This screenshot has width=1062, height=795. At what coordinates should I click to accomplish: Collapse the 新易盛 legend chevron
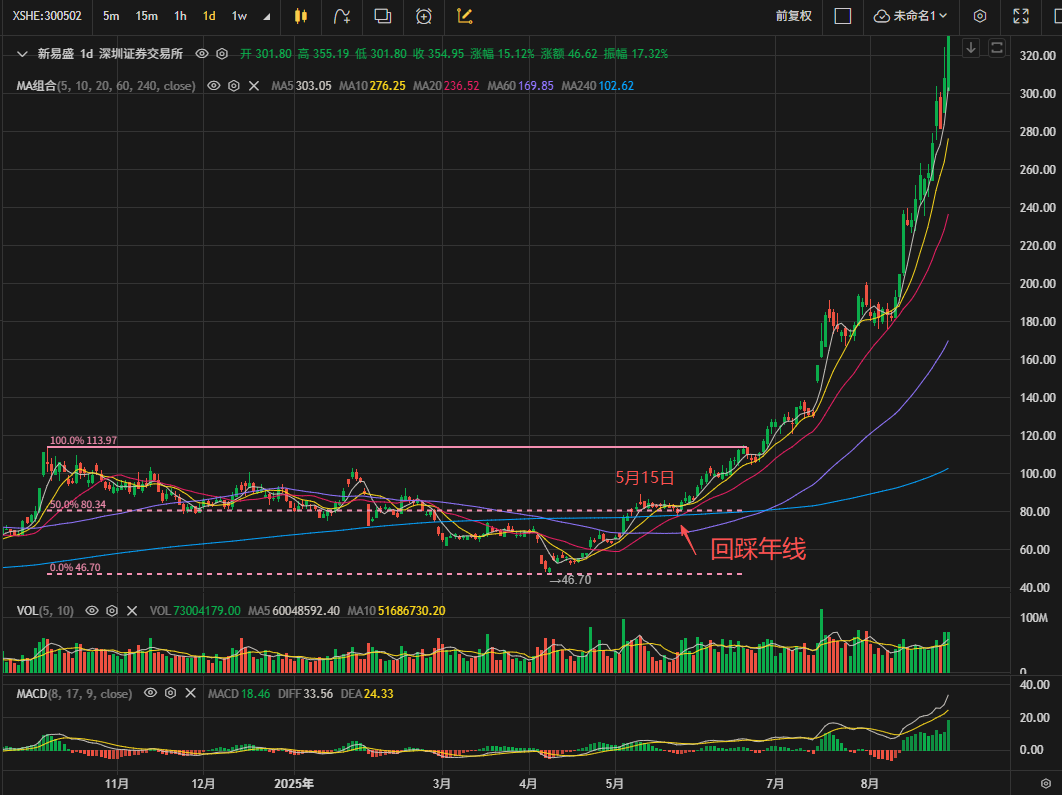pyautogui.click(x=21, y=54)
